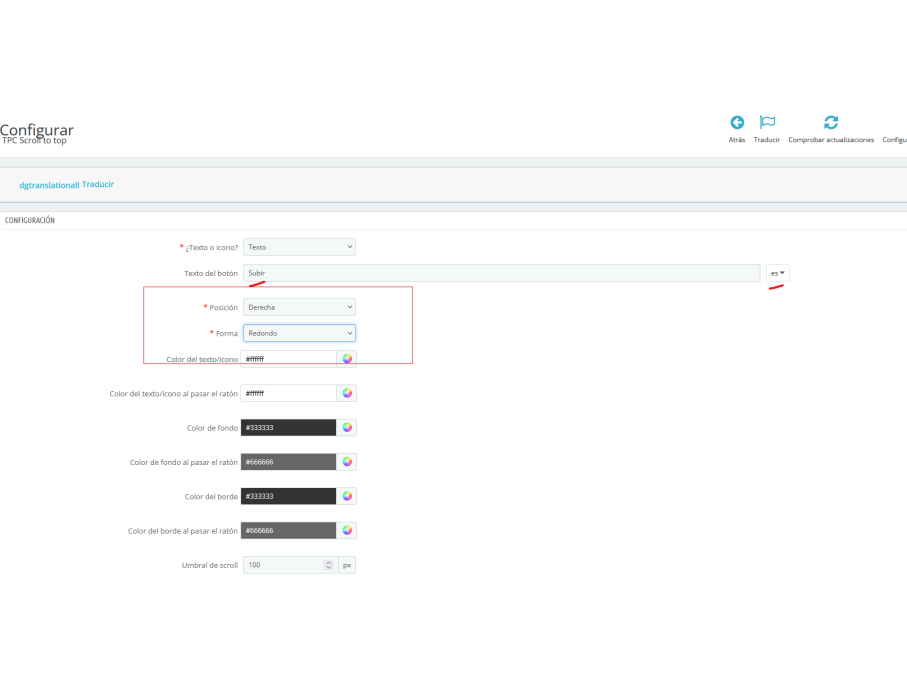The height and width of the screenshot is (693, 907).
Task: Open the ¿Texto o icono? dropdown
Action: point(299,247)
